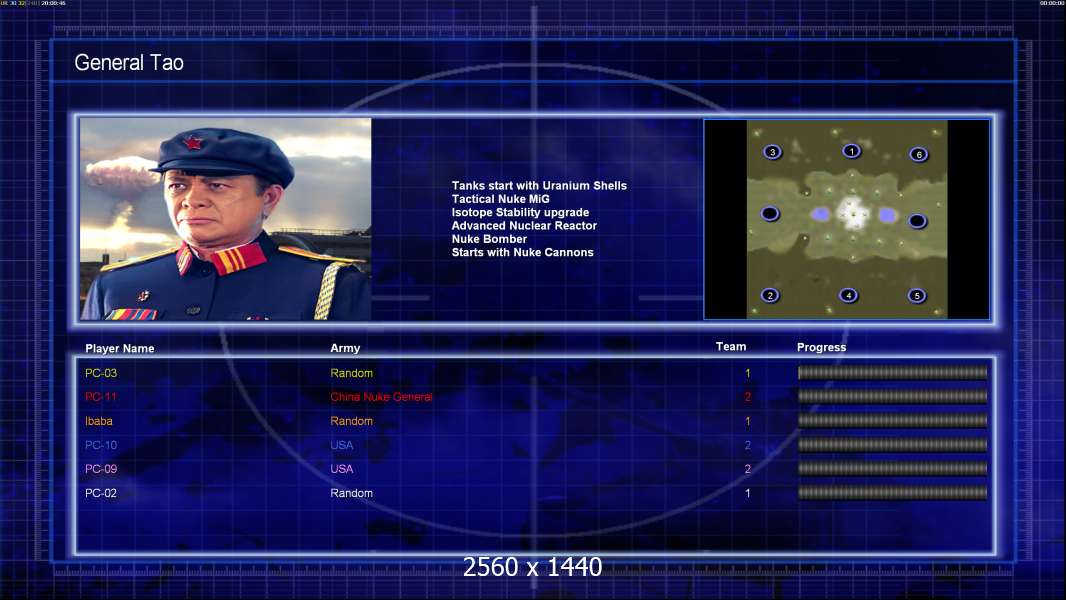Select player name PC-02

101,493
